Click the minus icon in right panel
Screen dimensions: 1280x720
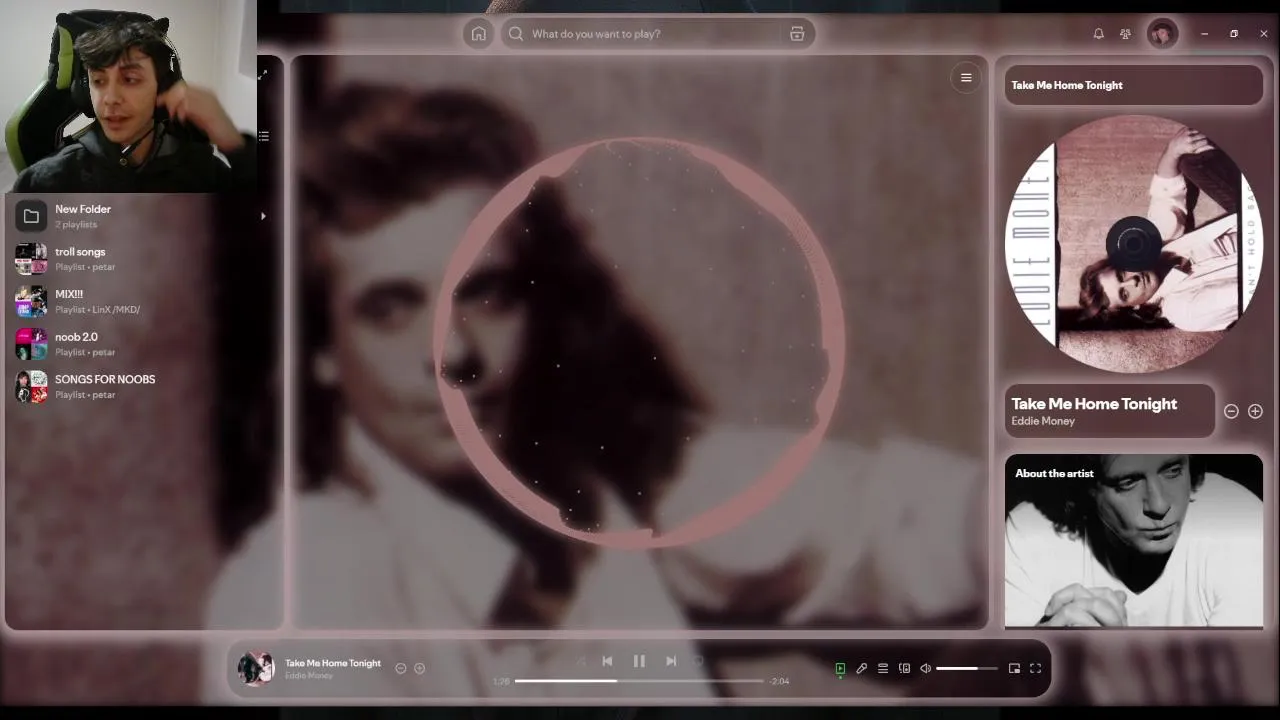[x=1231, y=411]
